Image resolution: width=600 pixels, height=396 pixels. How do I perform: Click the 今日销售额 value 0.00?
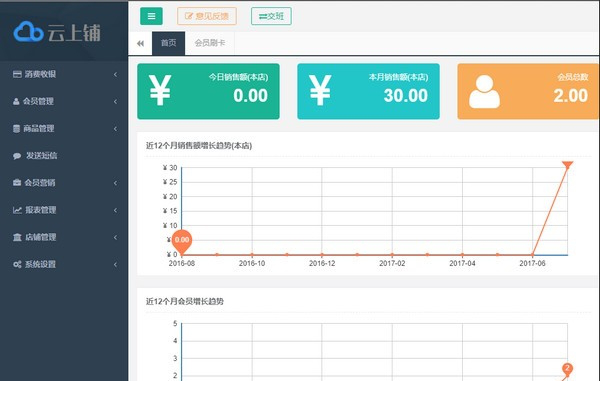coord(251,96)
